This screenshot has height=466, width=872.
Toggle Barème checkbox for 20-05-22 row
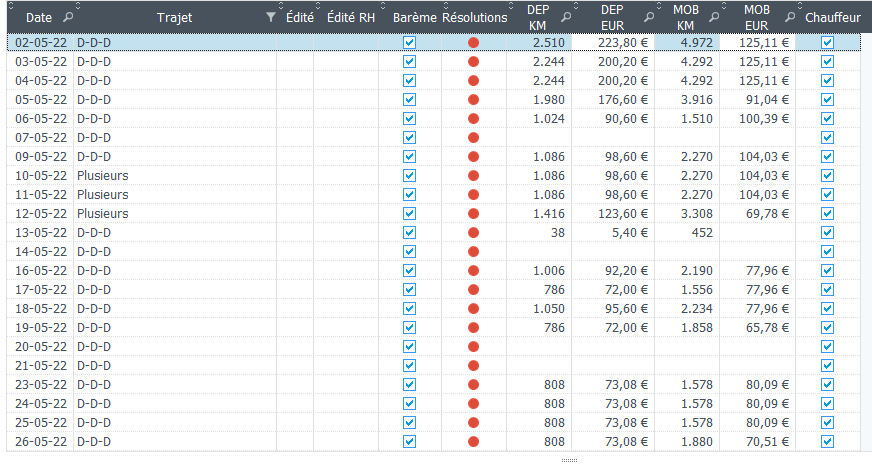[x=409, y=347]
